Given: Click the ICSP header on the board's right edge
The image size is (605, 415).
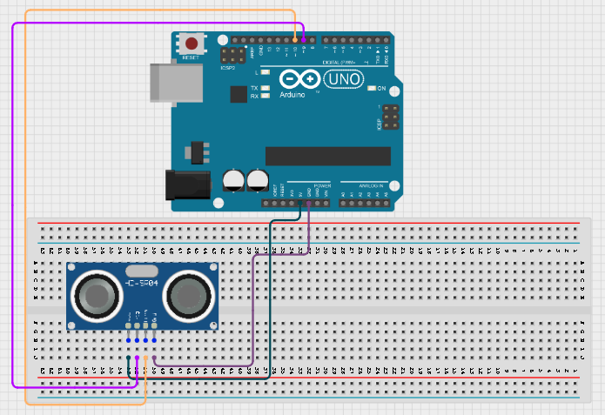Looking at the screenshot, I should pos(390,117).
